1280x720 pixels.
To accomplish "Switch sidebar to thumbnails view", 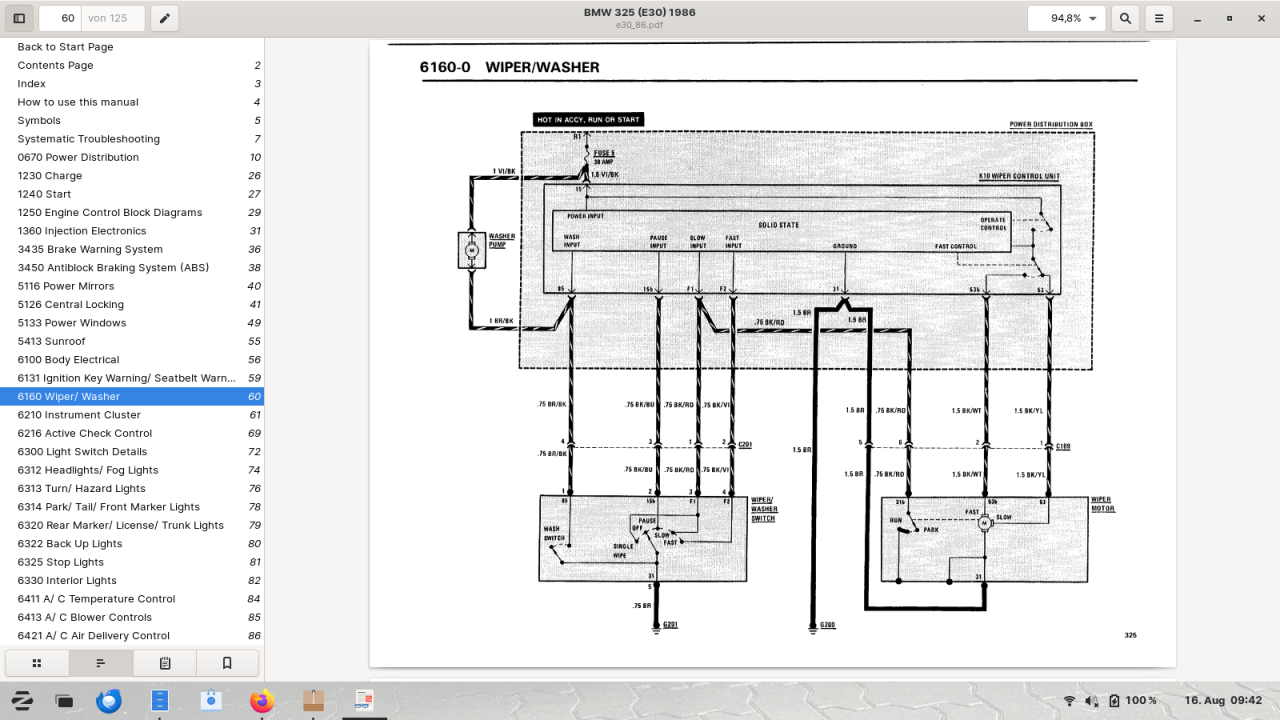I will point(37,663).
